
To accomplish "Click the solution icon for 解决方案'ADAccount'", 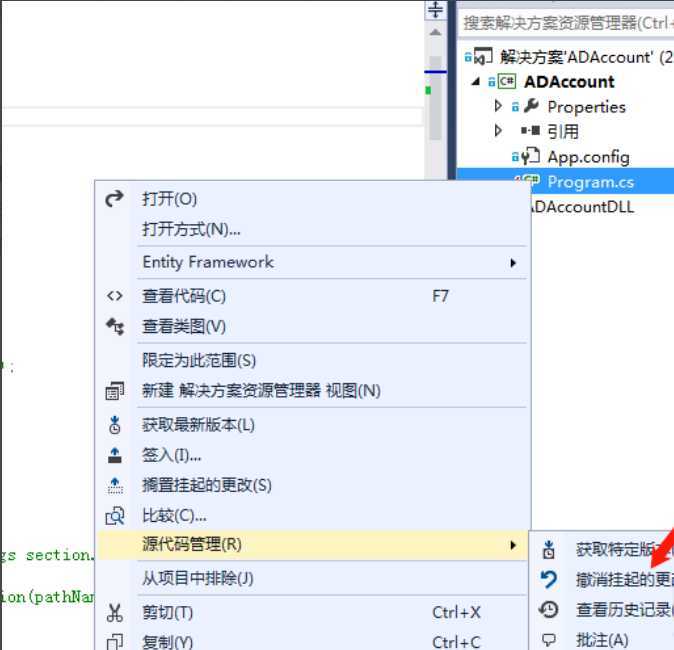I will pyautogui.click(x=483, y=56).
